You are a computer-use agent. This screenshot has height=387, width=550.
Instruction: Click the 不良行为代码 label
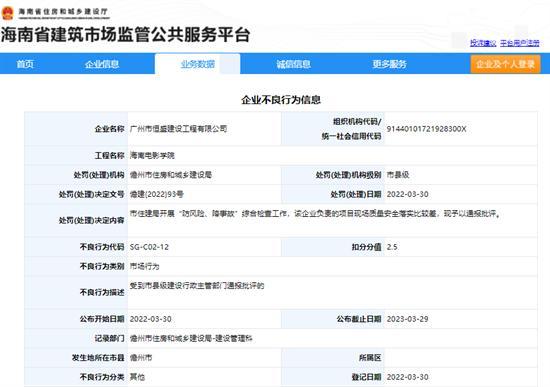(x=102, y=247)
